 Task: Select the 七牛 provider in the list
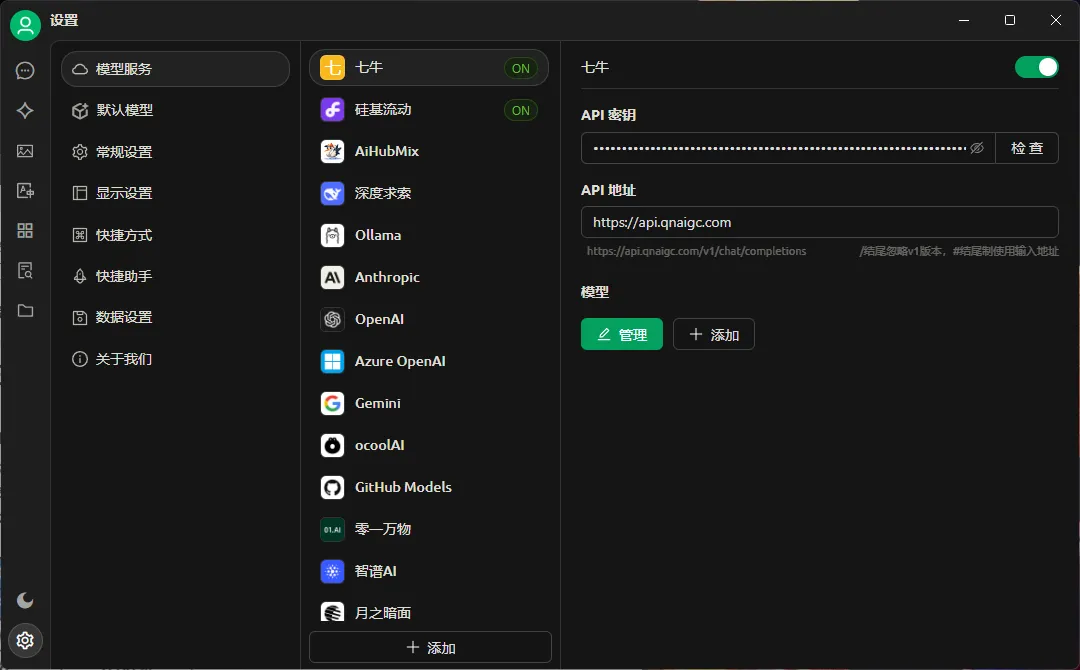tap(429, 67)
